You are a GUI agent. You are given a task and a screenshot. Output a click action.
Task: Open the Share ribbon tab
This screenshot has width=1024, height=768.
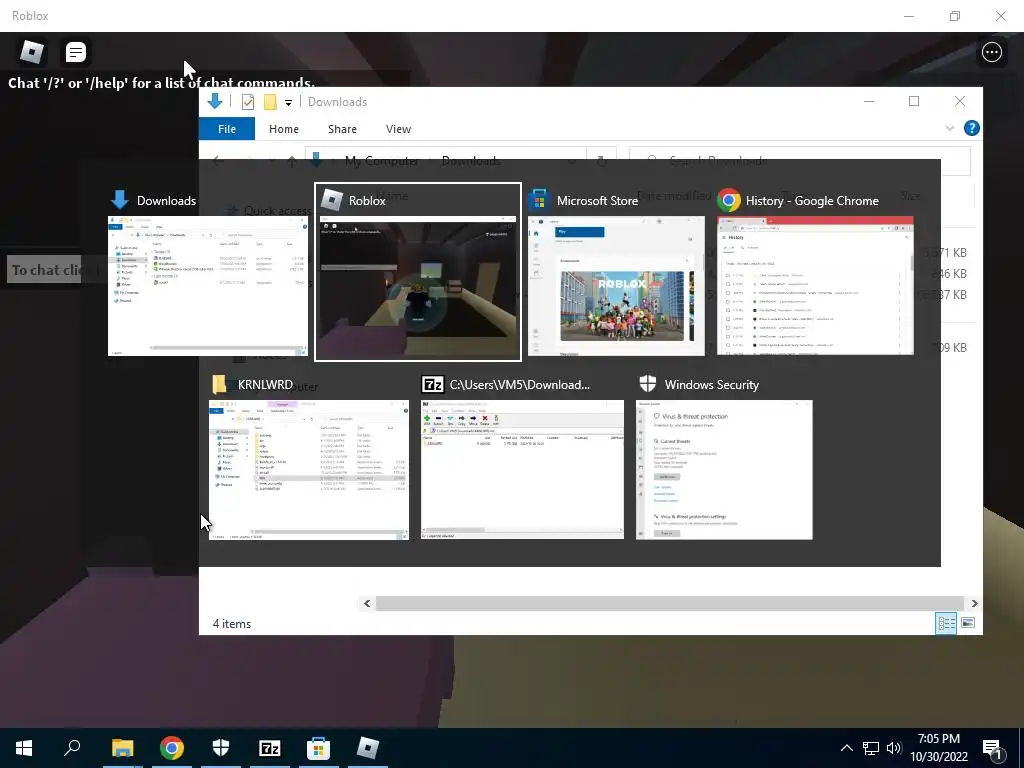click(x=342, y=129)
